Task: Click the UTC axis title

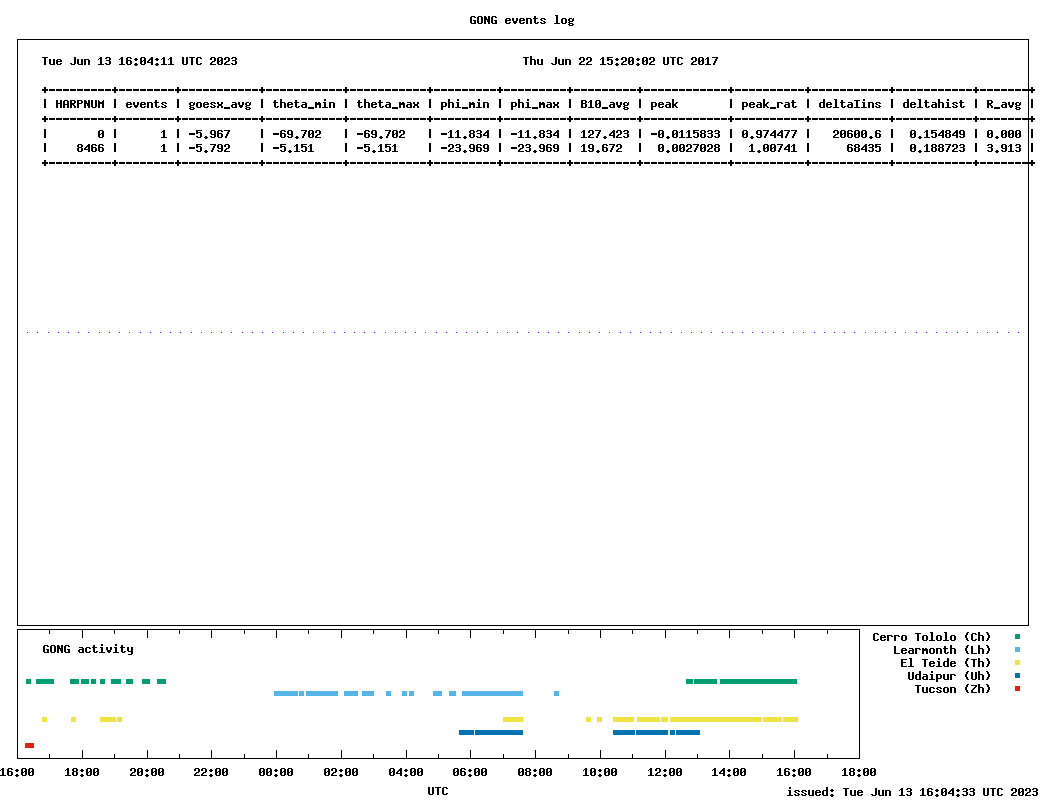Action: coord(438,791)
